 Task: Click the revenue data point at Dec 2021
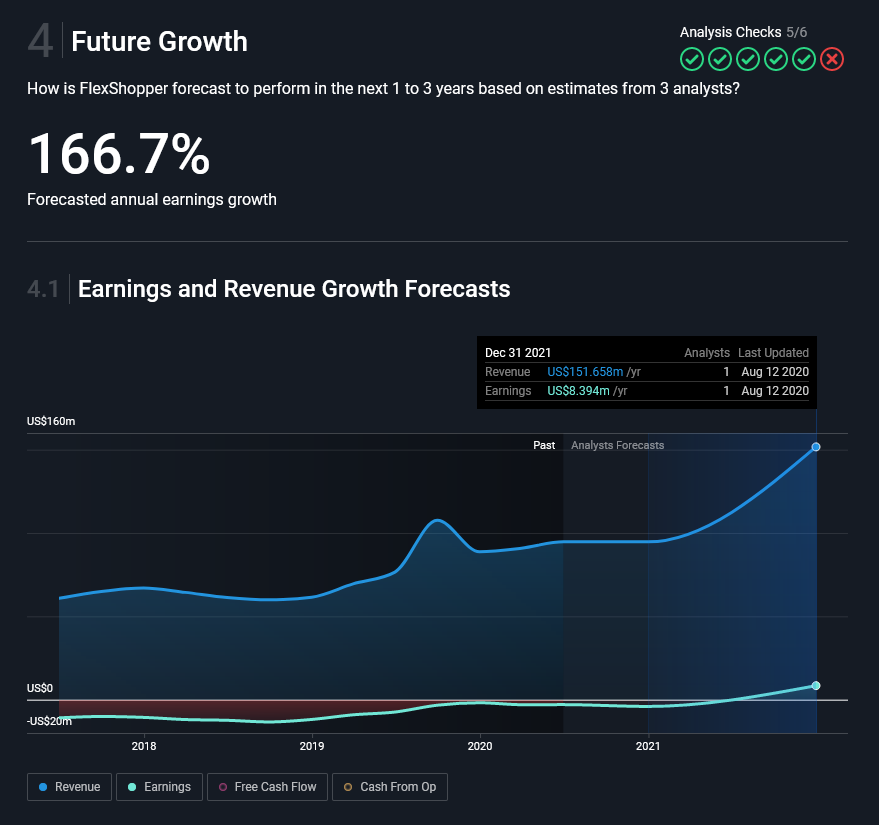(x=816, y=447)
